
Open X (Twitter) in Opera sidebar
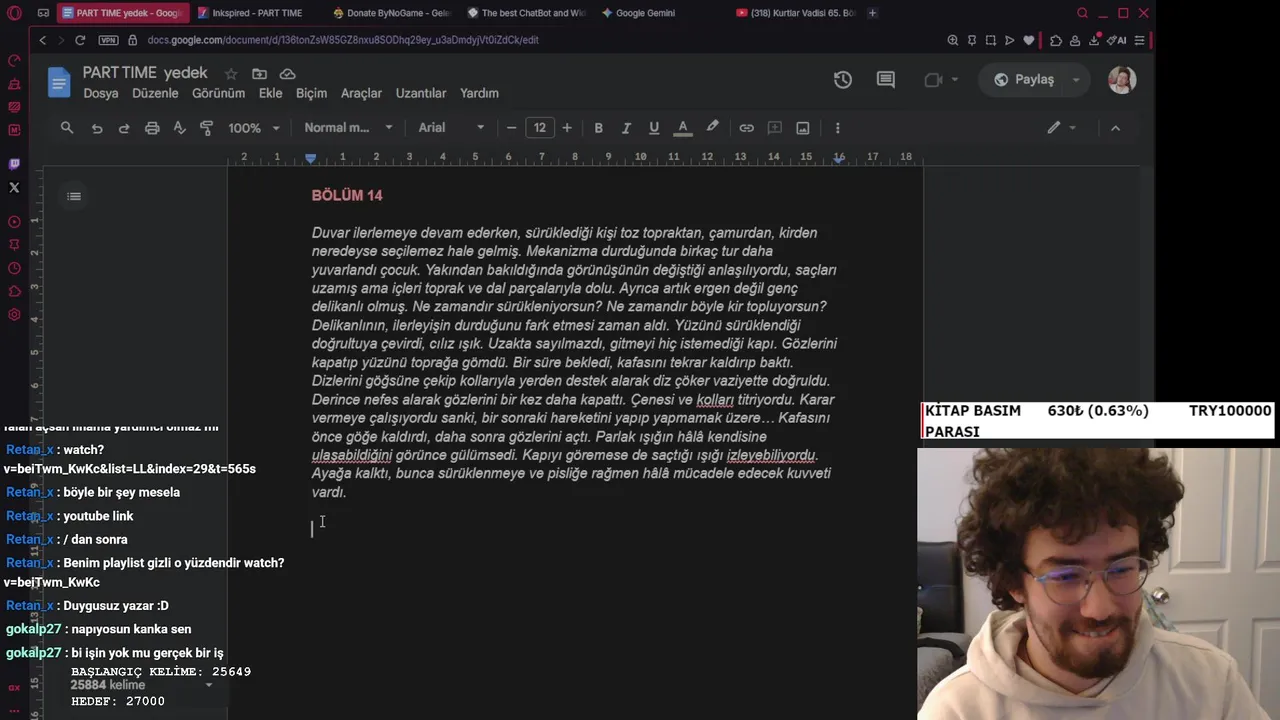(14, 187)
